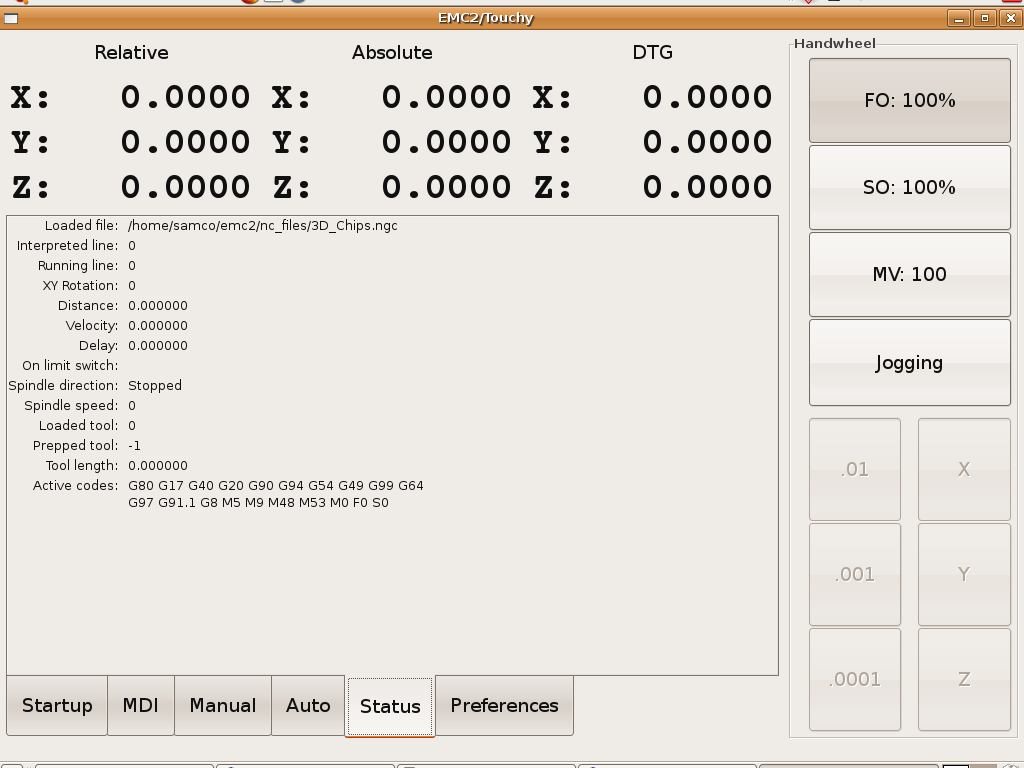Select the Y axis jog button
The width and height of the screenshot is (1024, 768).
point(964,575)
